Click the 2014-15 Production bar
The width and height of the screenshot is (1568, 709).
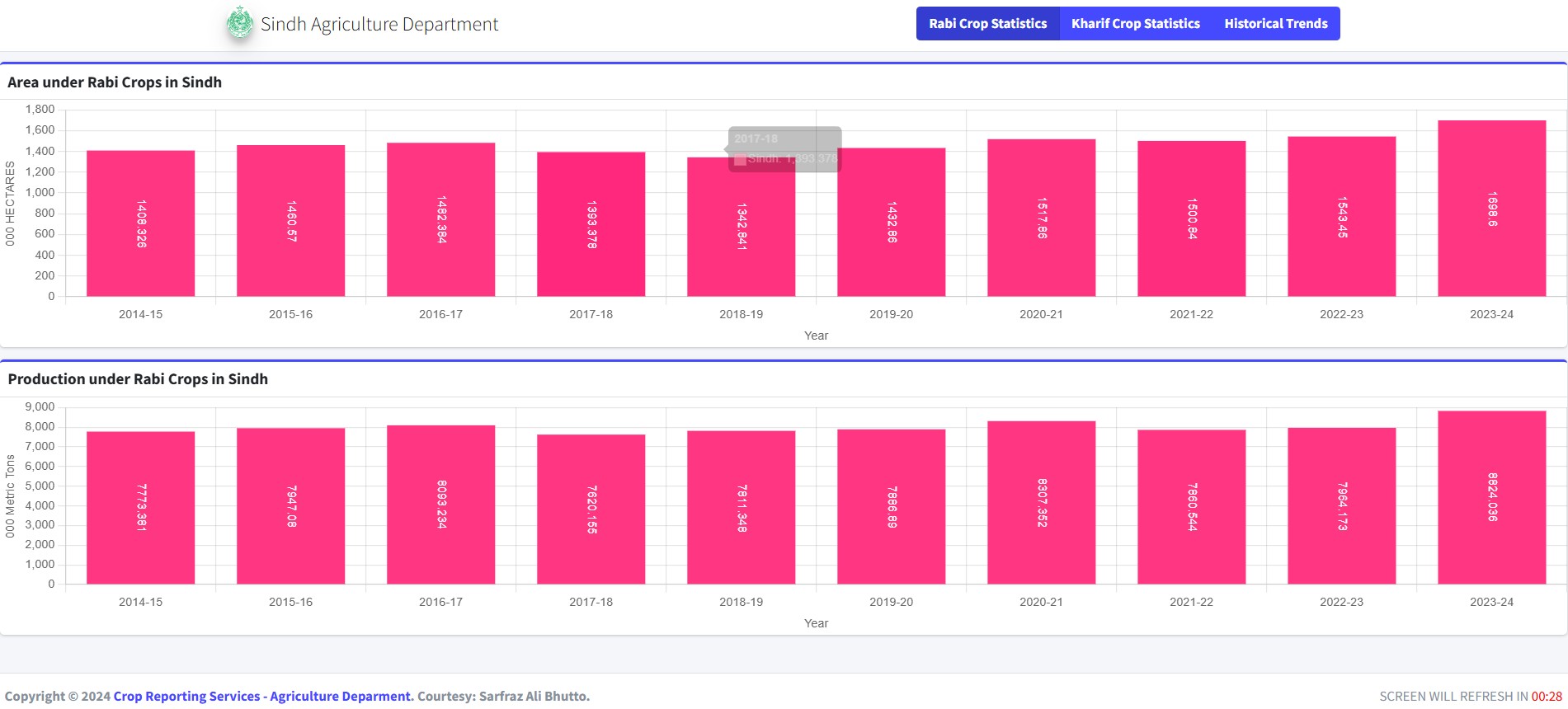click(140, 508)
